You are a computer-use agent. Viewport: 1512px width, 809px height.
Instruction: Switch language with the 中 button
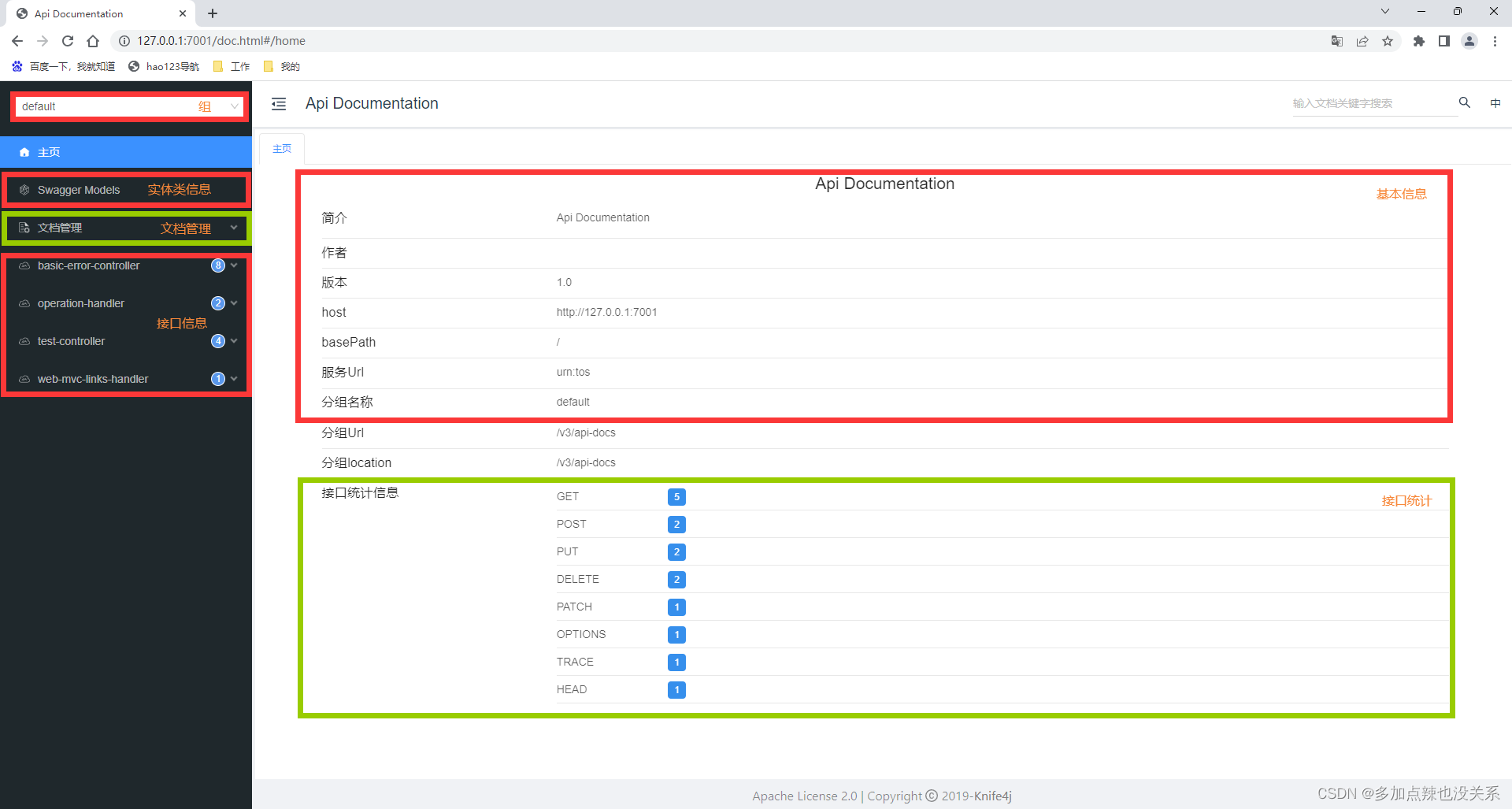[x=1495, y=103]
